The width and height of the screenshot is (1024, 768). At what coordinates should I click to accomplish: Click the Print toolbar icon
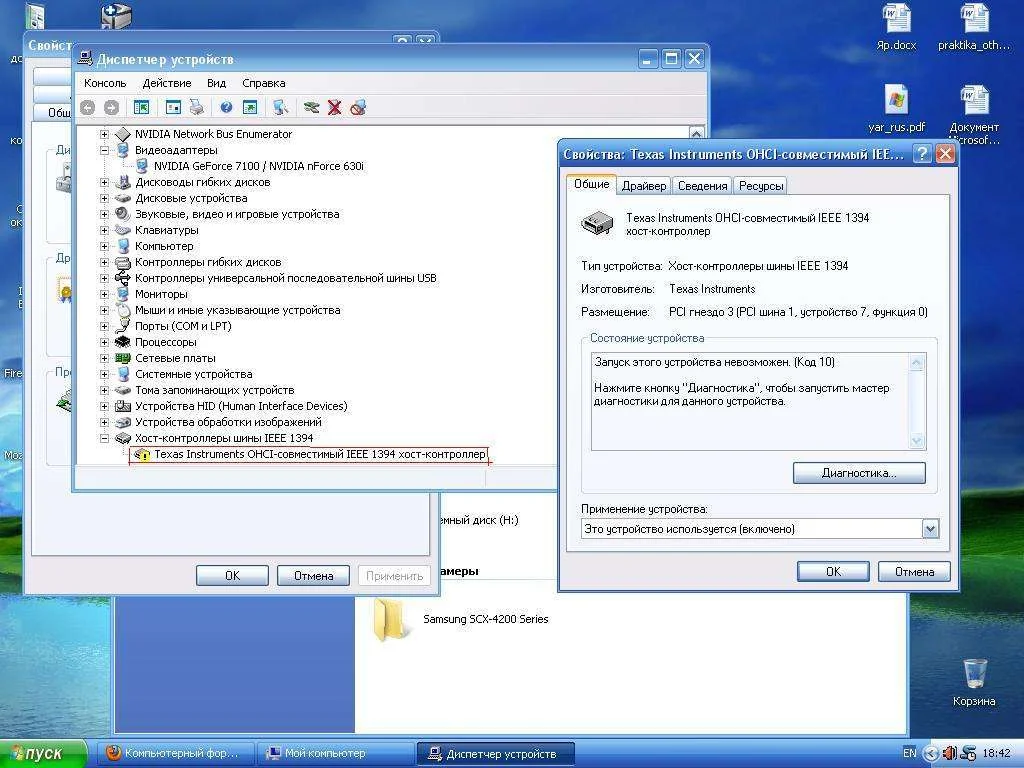(x=197, y=108)
